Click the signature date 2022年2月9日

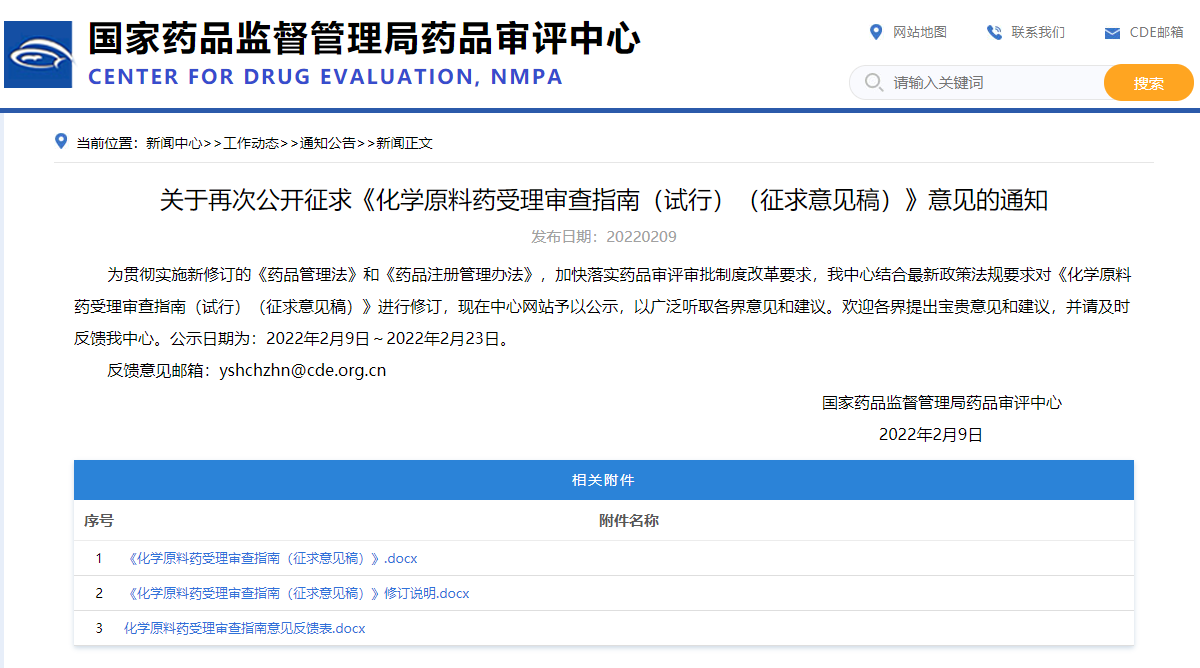click(x=931, y=435)
